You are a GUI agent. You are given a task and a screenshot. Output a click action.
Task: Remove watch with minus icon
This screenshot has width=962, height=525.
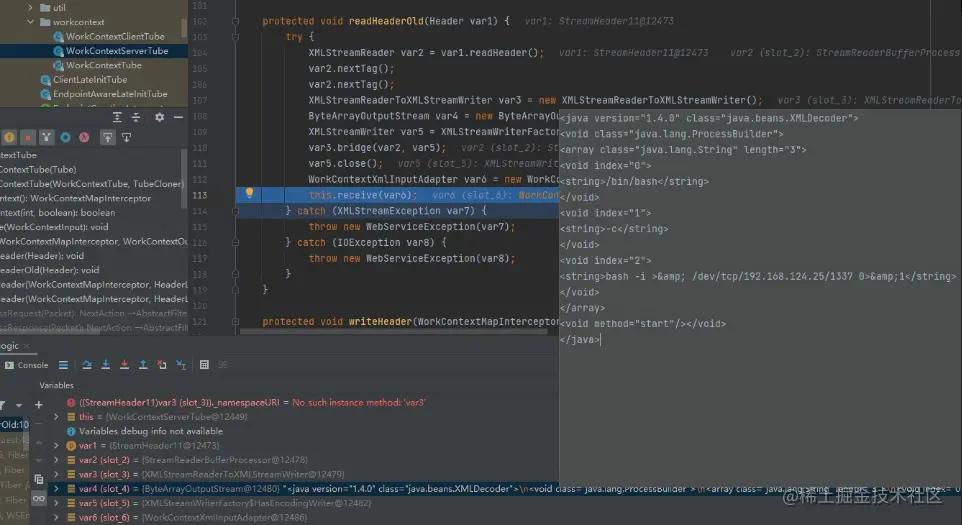click(x=39, y=423)
